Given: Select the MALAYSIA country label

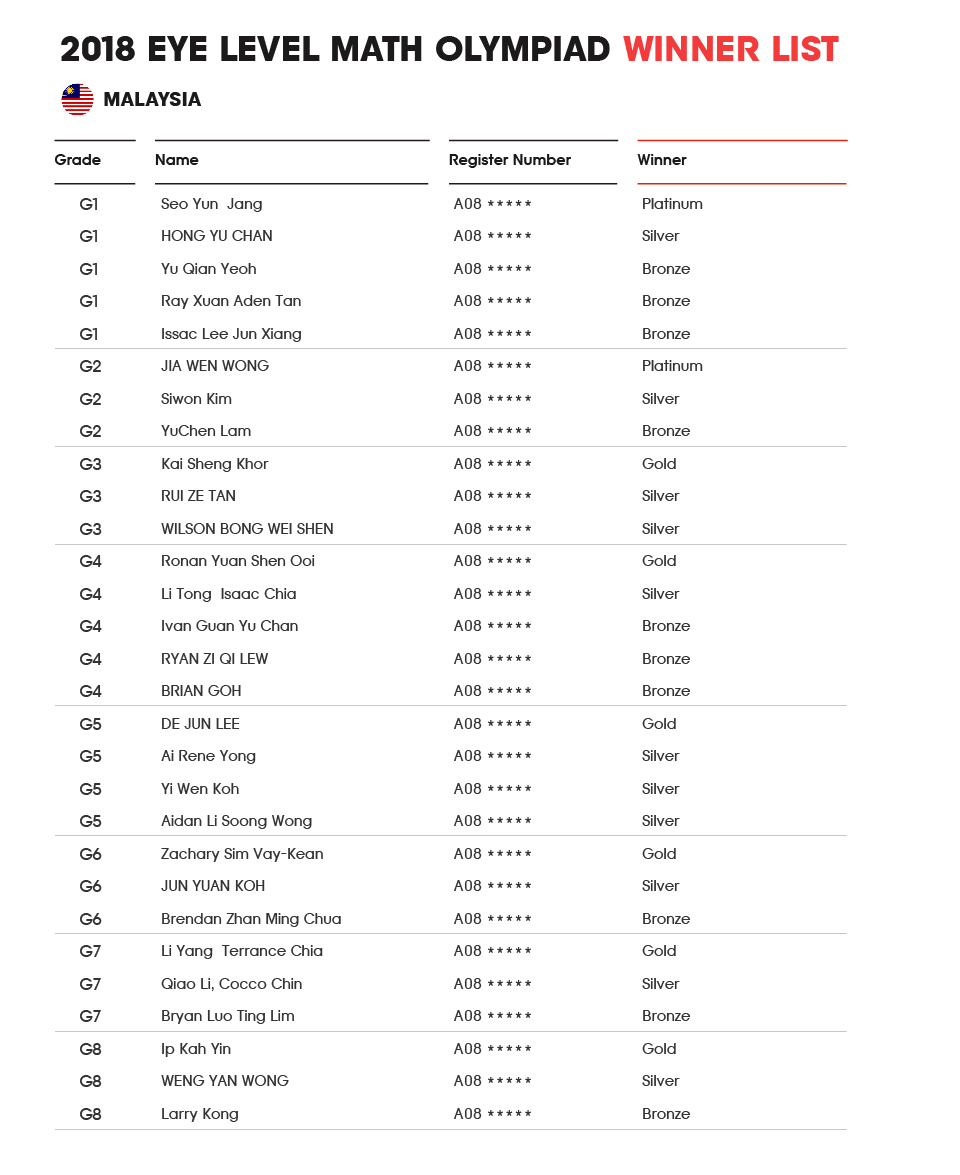Looking at the screenshot, I should 152,100.
